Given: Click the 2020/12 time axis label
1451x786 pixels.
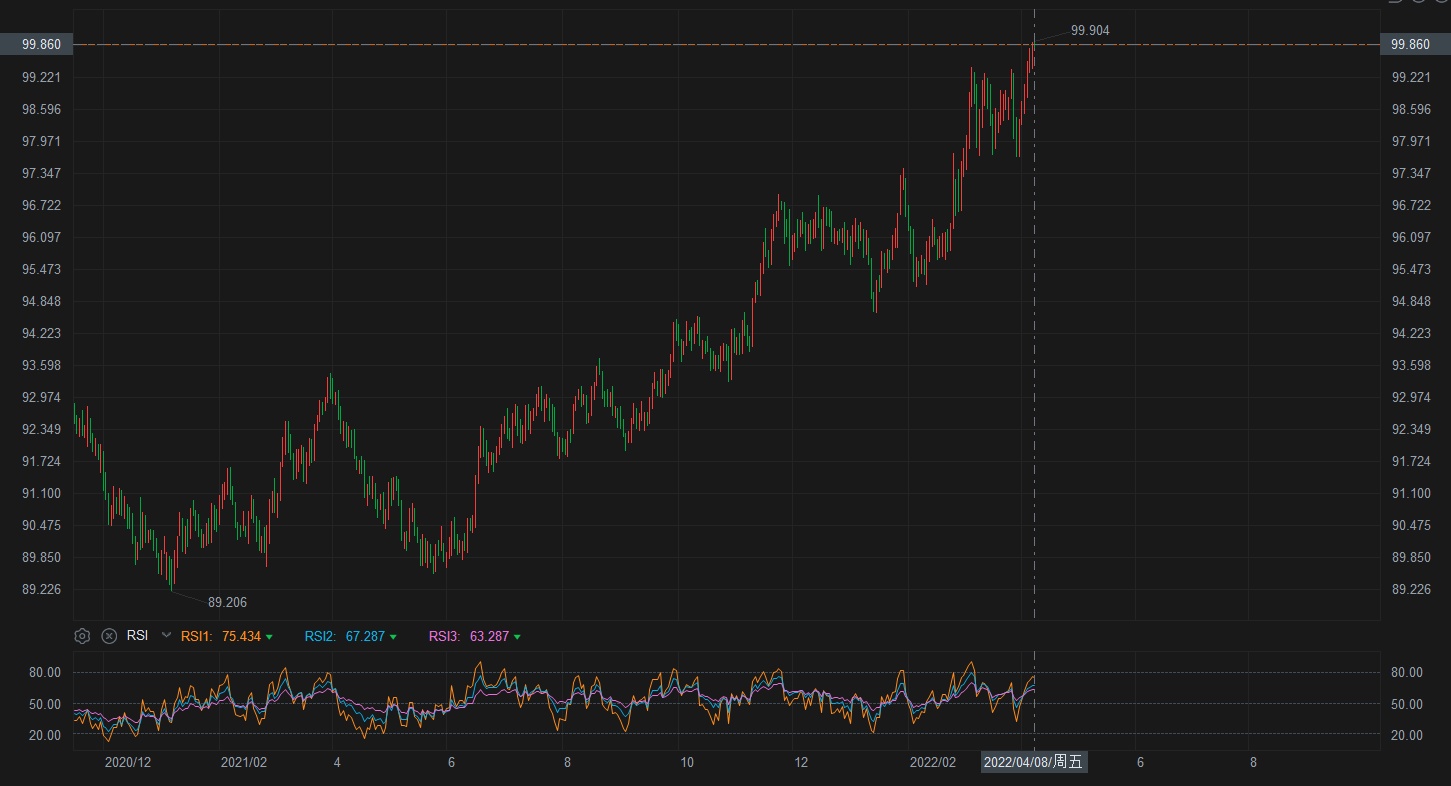Looking at the screenshot, I should (x=128, y=762).
